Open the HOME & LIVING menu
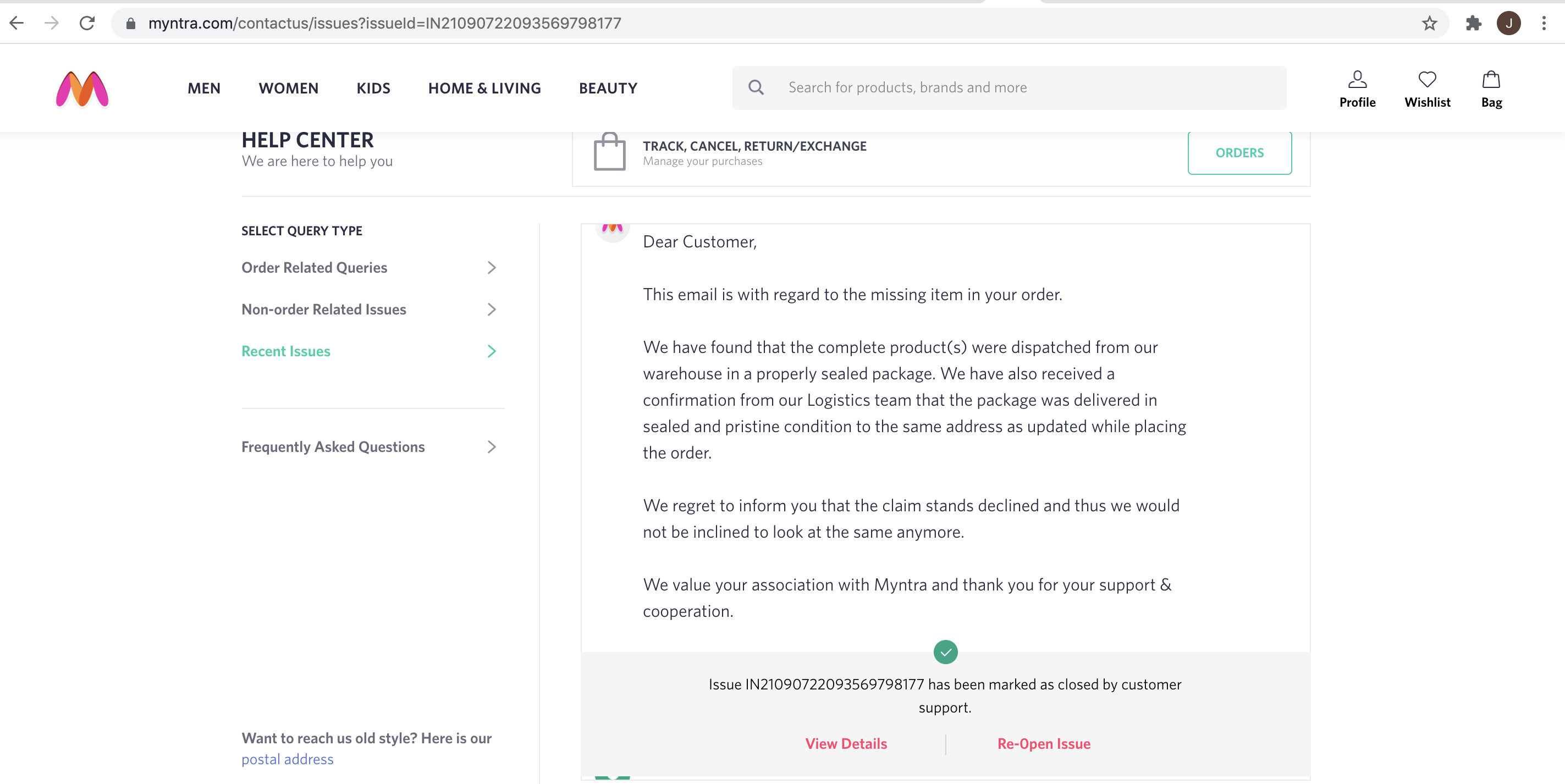 pyautogui.click(x=484, y=89)
